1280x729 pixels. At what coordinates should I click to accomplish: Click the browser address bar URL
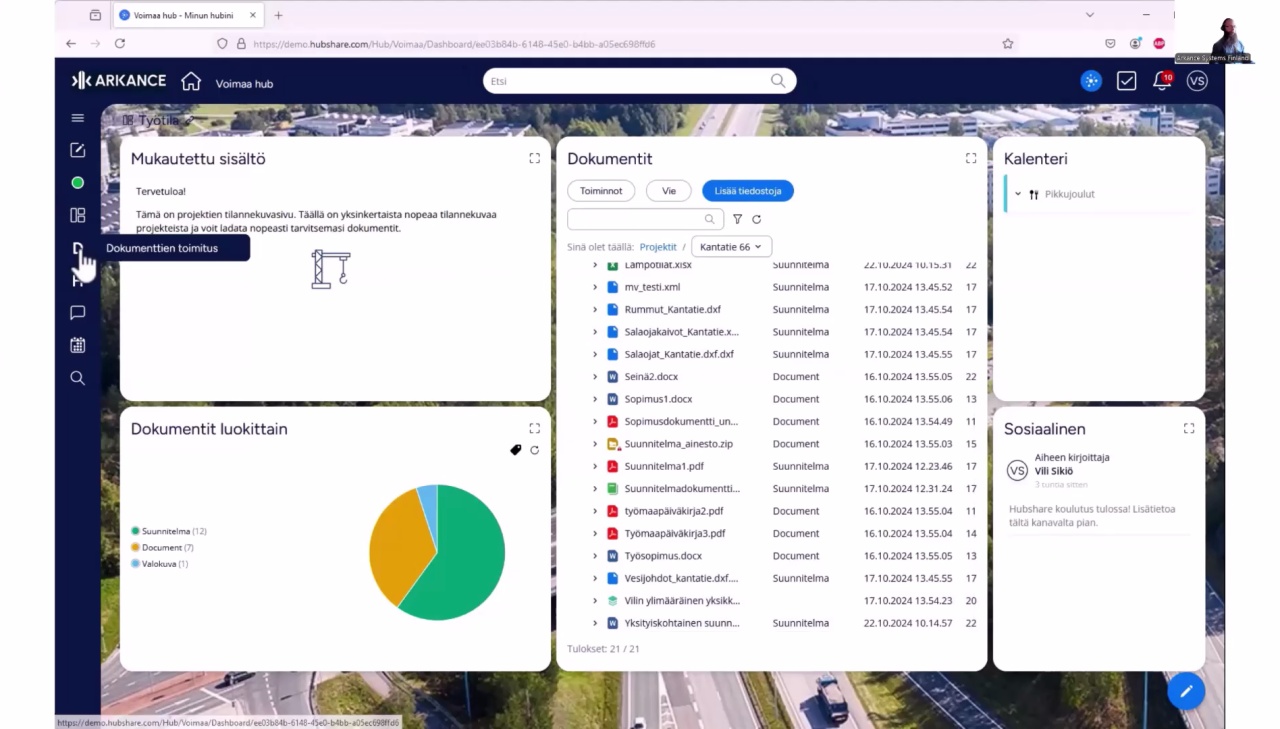click(454, 44)
